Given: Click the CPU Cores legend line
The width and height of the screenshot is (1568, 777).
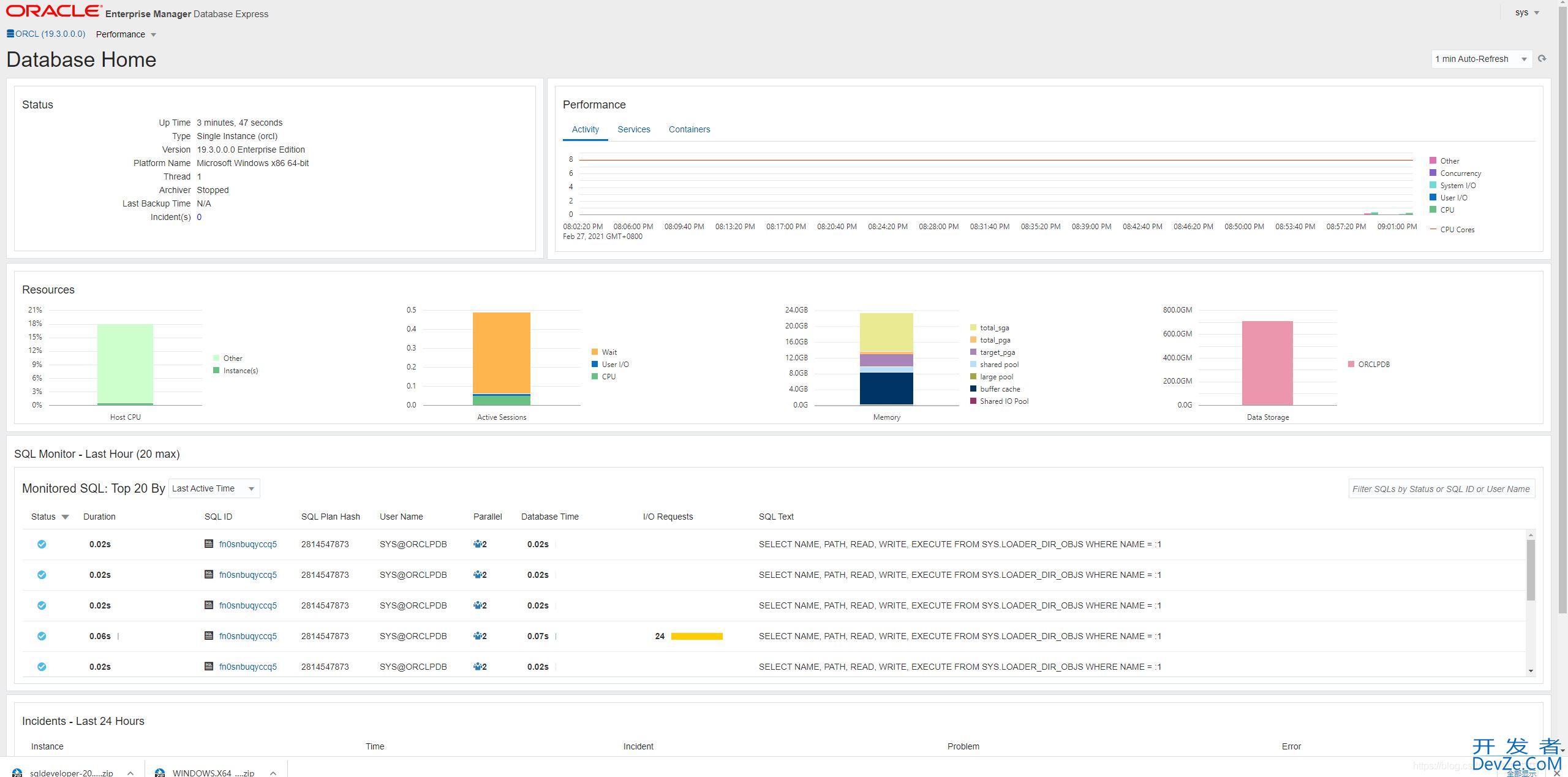Looking at the screenshot, I should [x=1433, y=229].
